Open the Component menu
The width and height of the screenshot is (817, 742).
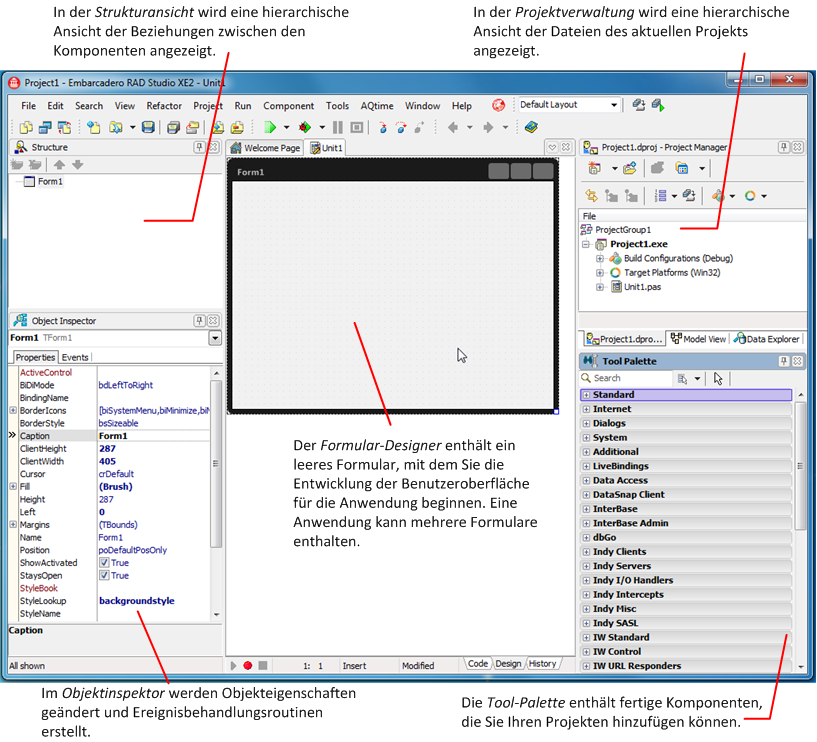pyautogui.click(x=288, y=106)
